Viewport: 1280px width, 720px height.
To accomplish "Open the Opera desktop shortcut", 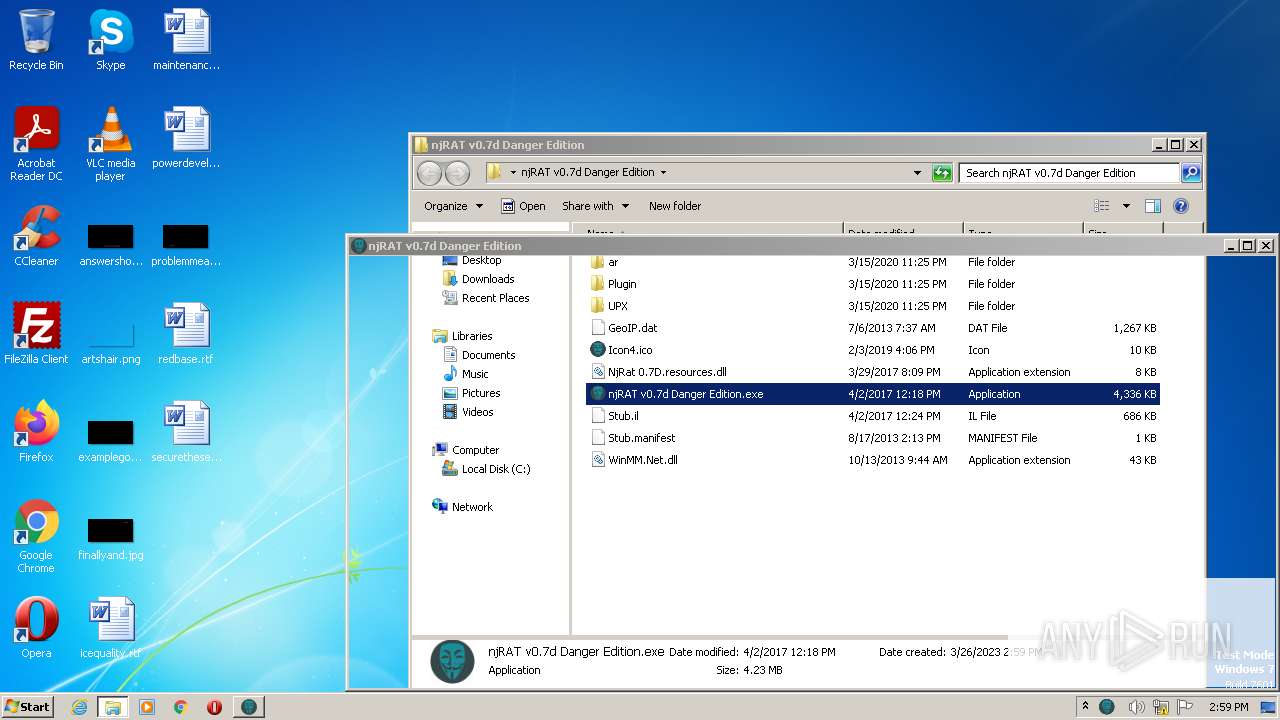I will [36, 628].
